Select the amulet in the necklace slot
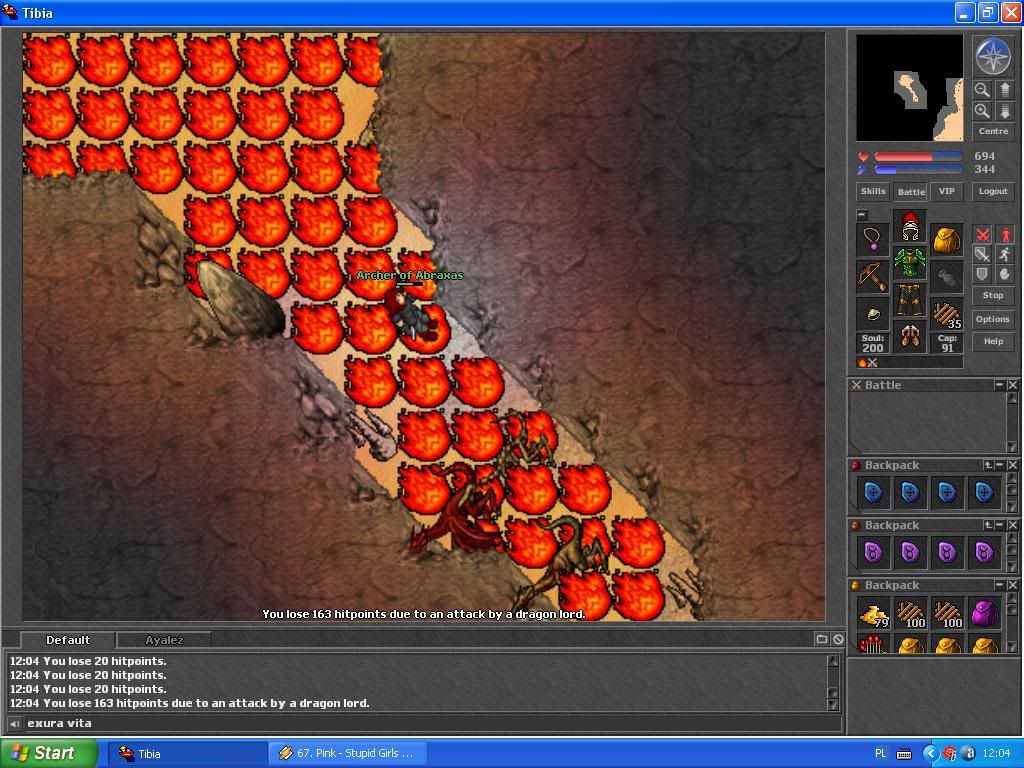The width and height of the screenshot is (1024, 768). (873, 240)
